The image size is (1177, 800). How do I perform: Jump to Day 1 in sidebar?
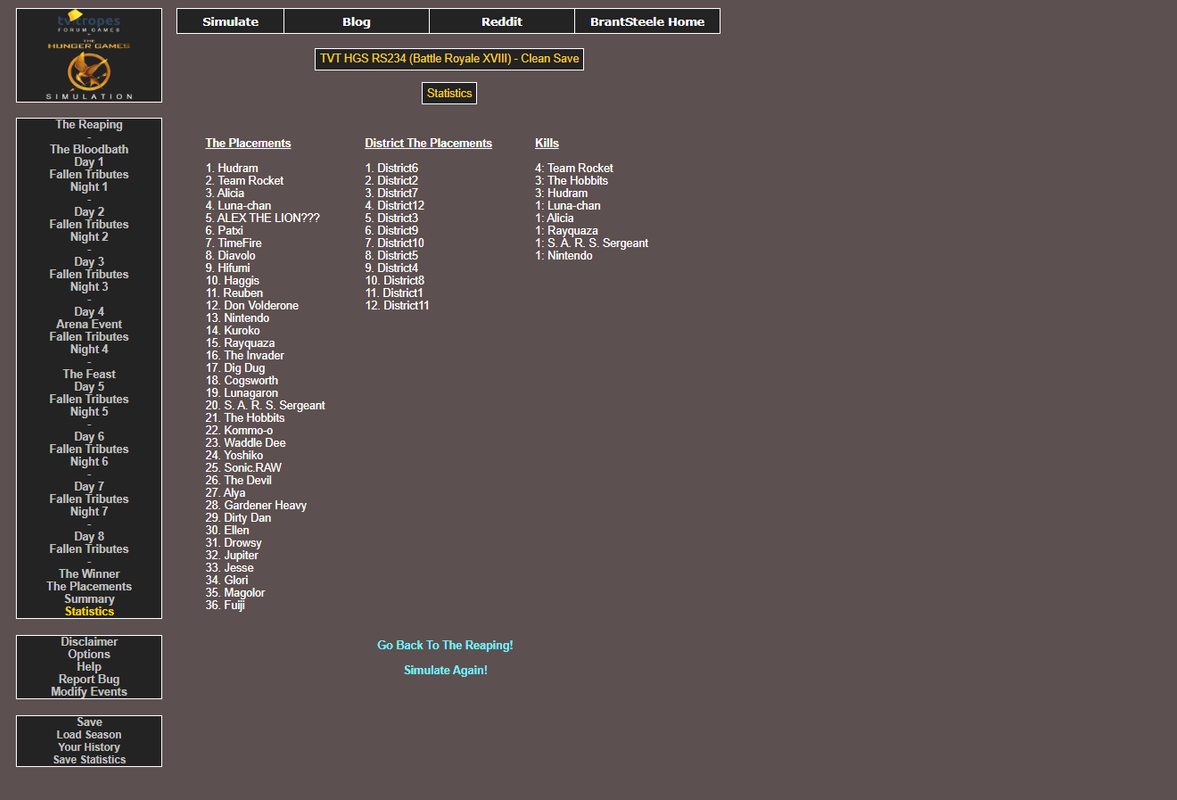click(x=89, y=162)
